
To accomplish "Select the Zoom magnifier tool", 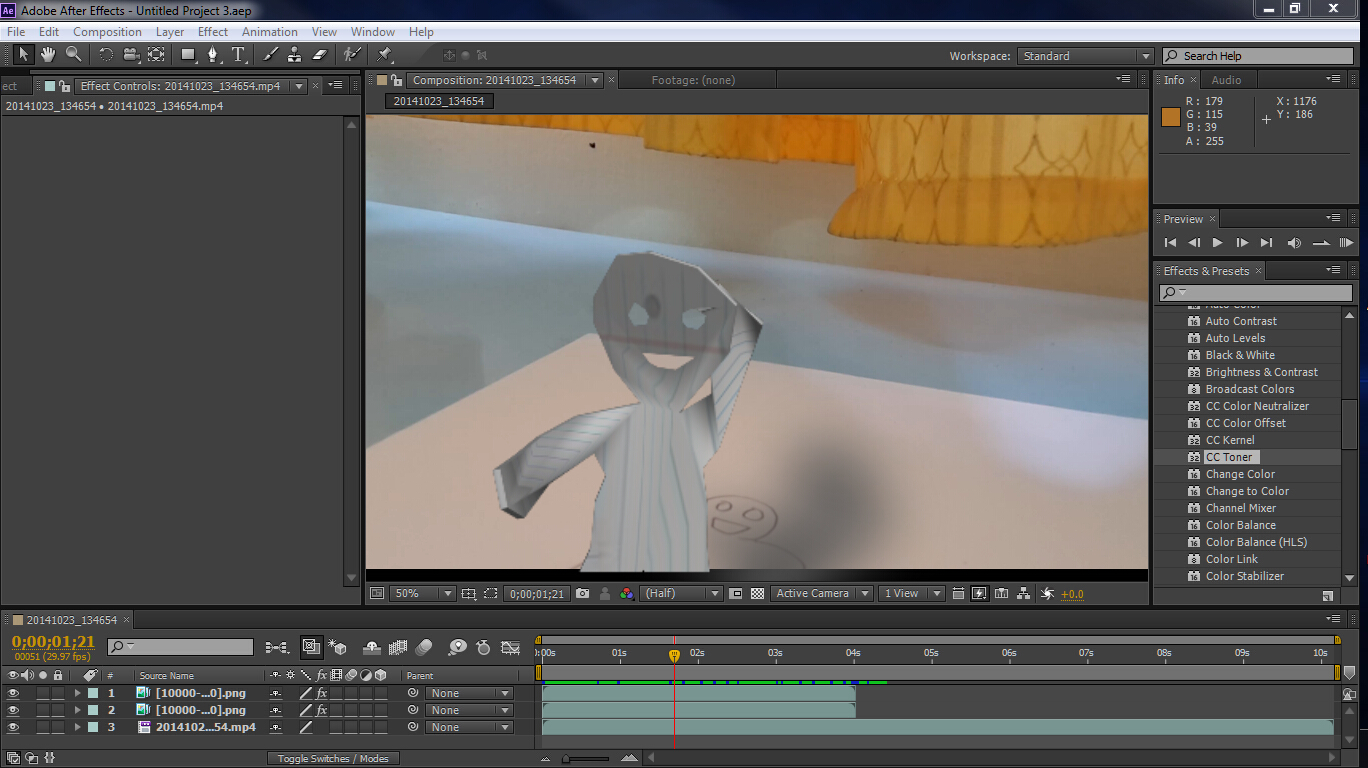I will coord(74,54).
